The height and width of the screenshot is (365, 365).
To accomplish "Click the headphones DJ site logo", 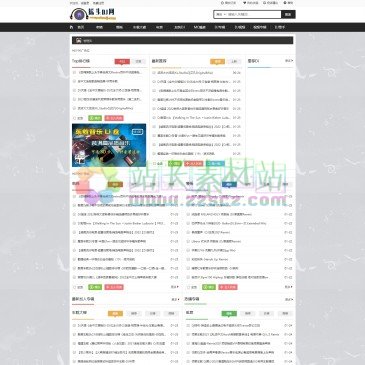I will [x=93, y=14].
